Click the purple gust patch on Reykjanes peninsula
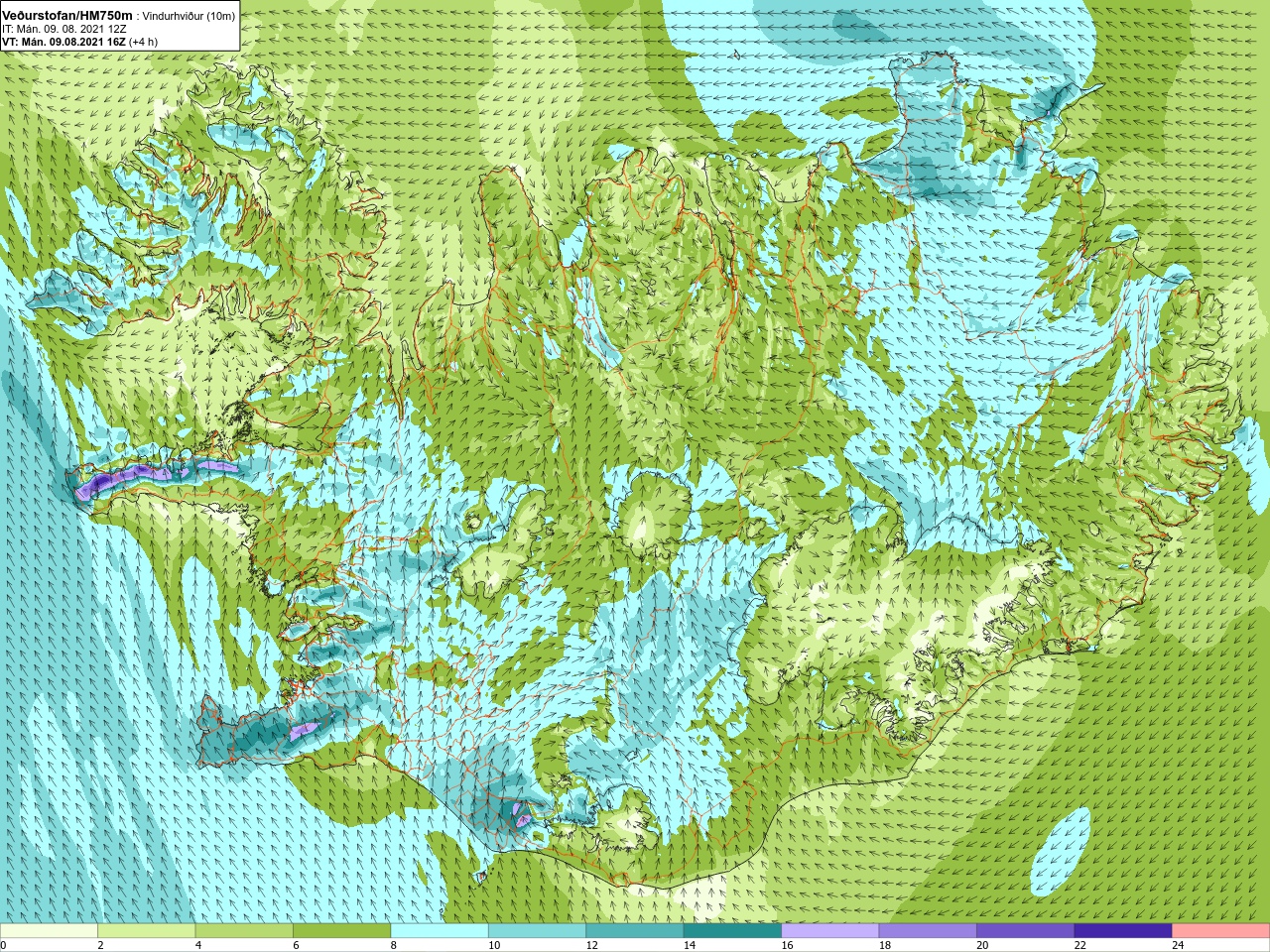Screen dimensions: 1270x952 pyautogui.click(x=306, y=731)
